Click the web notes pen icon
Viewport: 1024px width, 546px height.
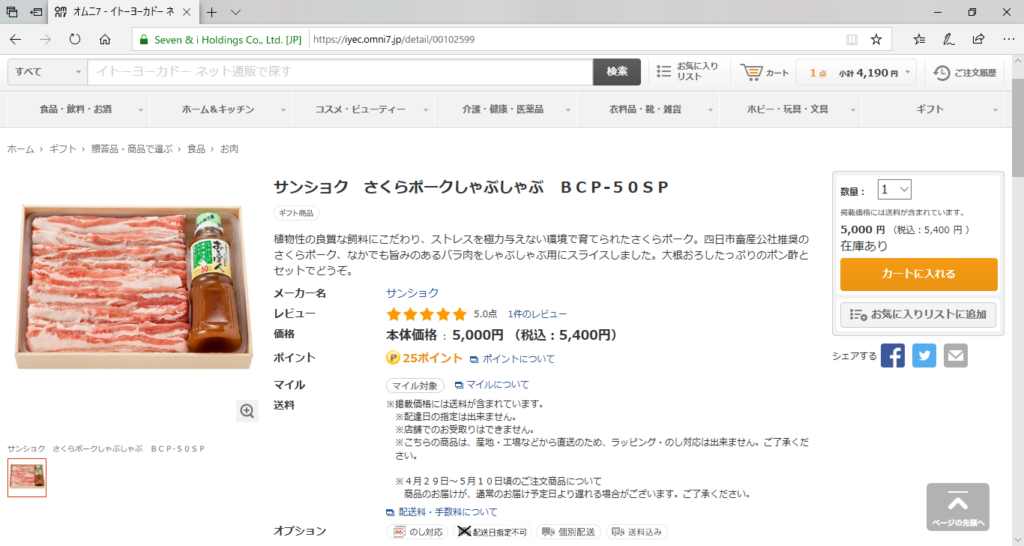(949, 39)
